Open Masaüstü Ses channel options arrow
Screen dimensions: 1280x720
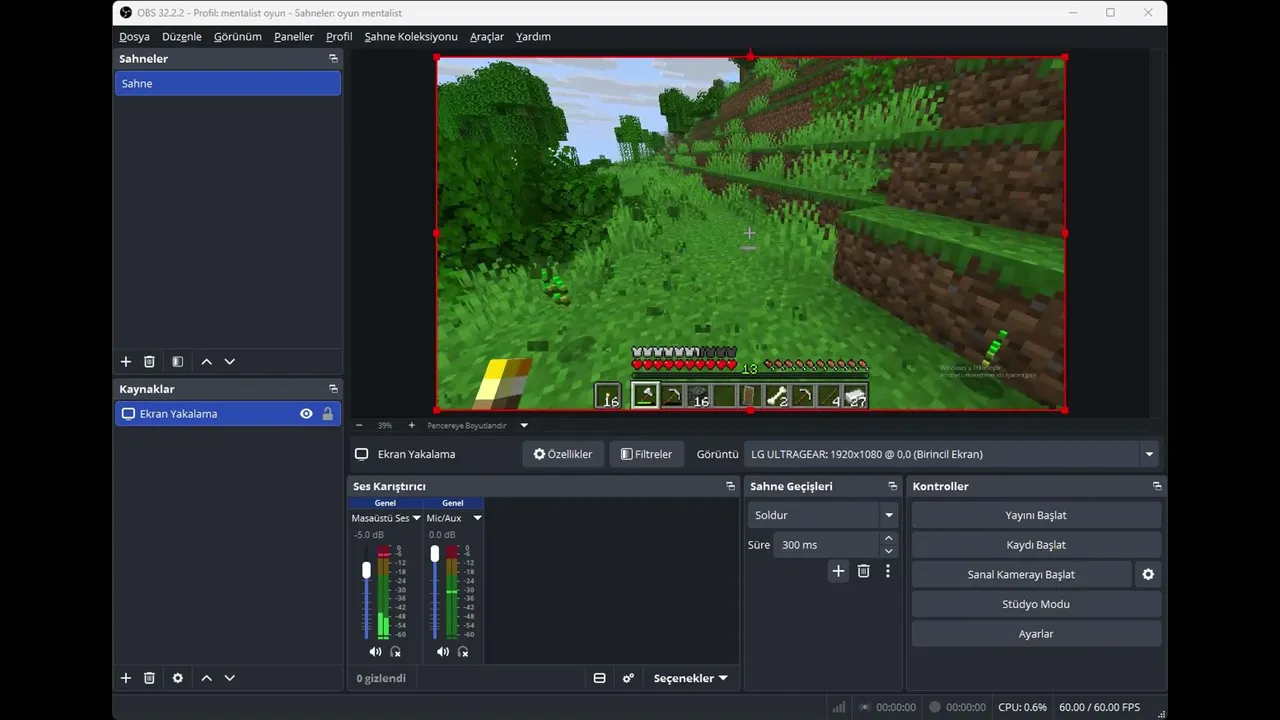pos(417,518)
